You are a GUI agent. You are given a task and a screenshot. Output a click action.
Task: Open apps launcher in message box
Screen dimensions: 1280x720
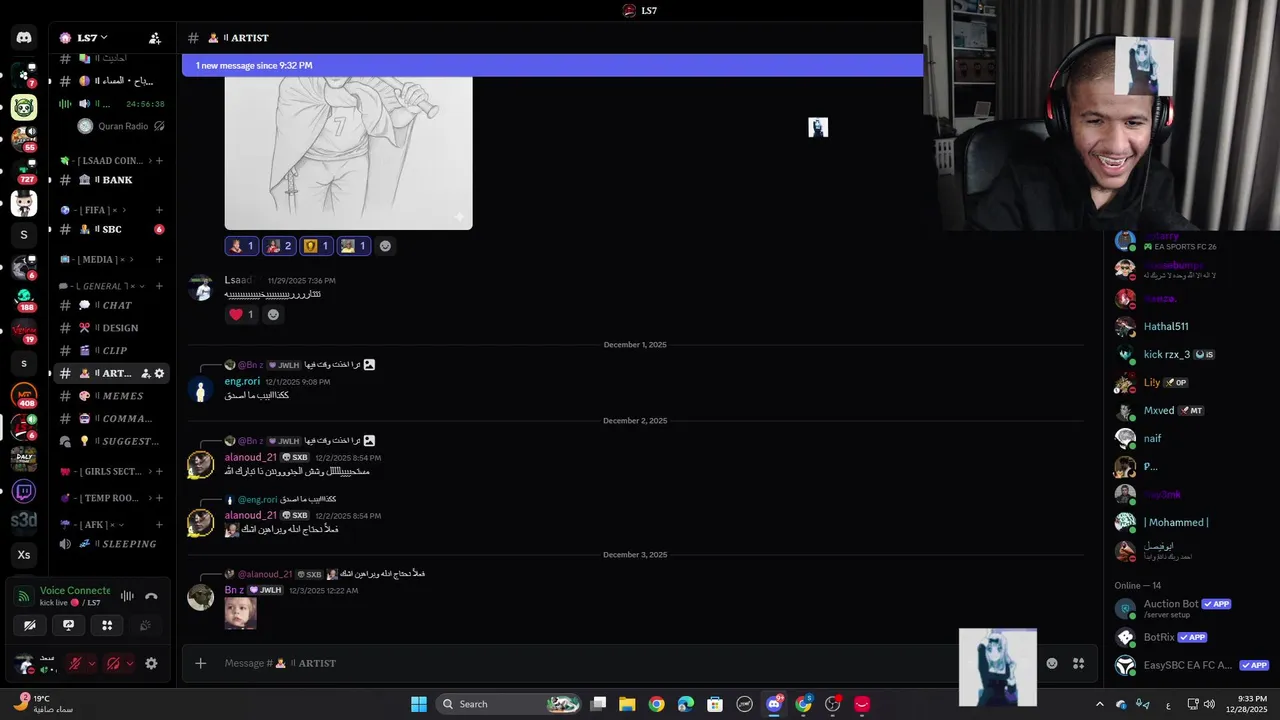pos(1078,663)
